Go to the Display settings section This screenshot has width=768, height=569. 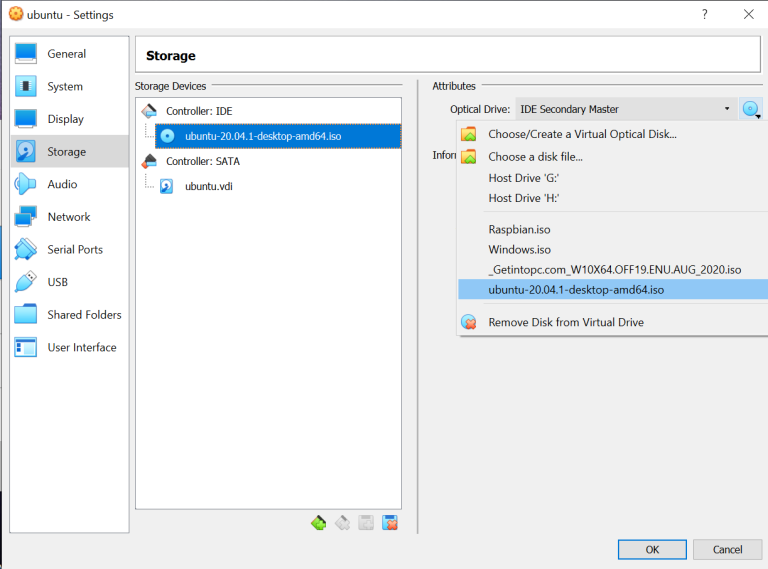(65, 119)
